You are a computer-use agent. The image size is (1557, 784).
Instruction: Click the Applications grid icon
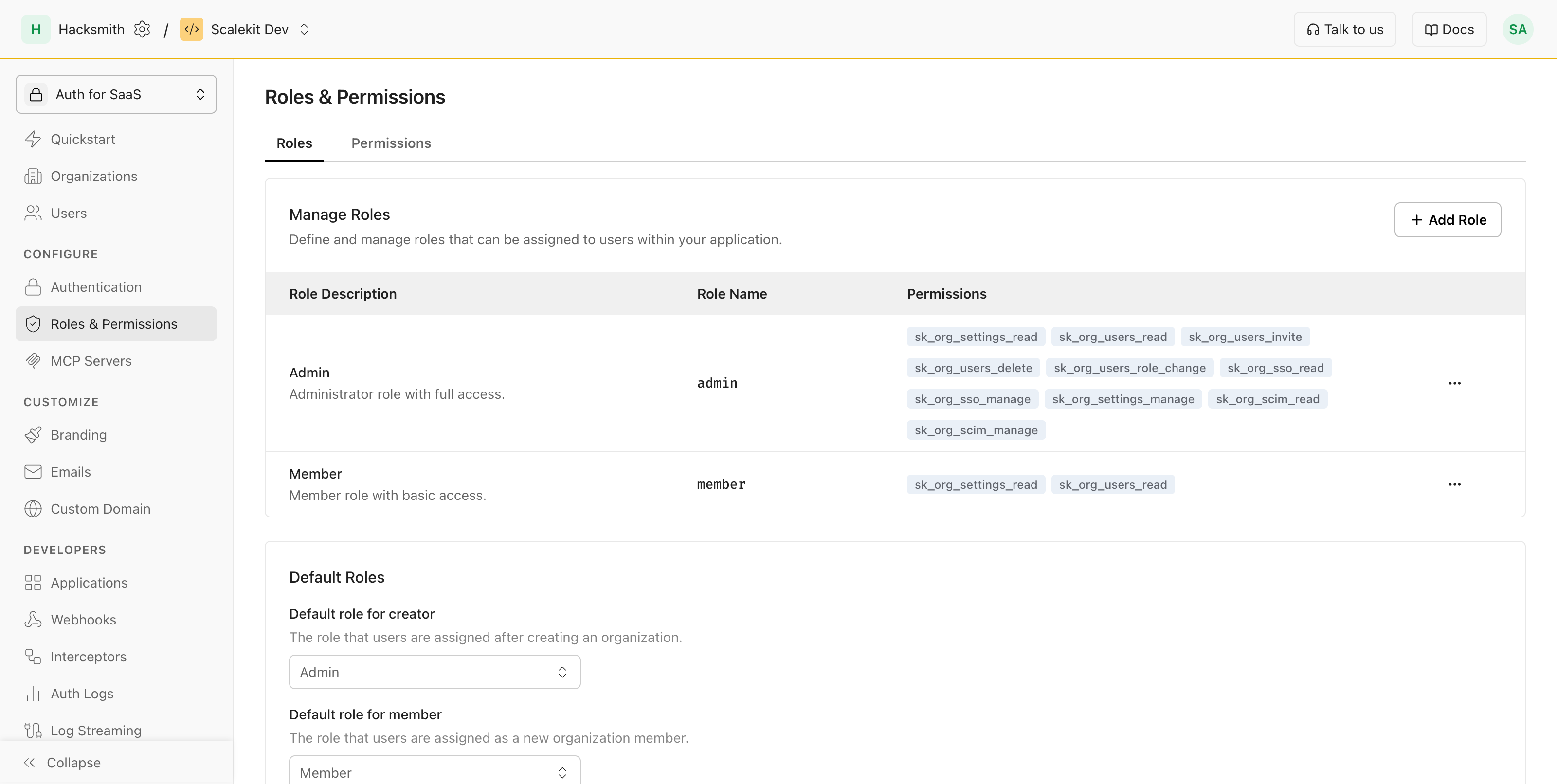click(33, 583)
